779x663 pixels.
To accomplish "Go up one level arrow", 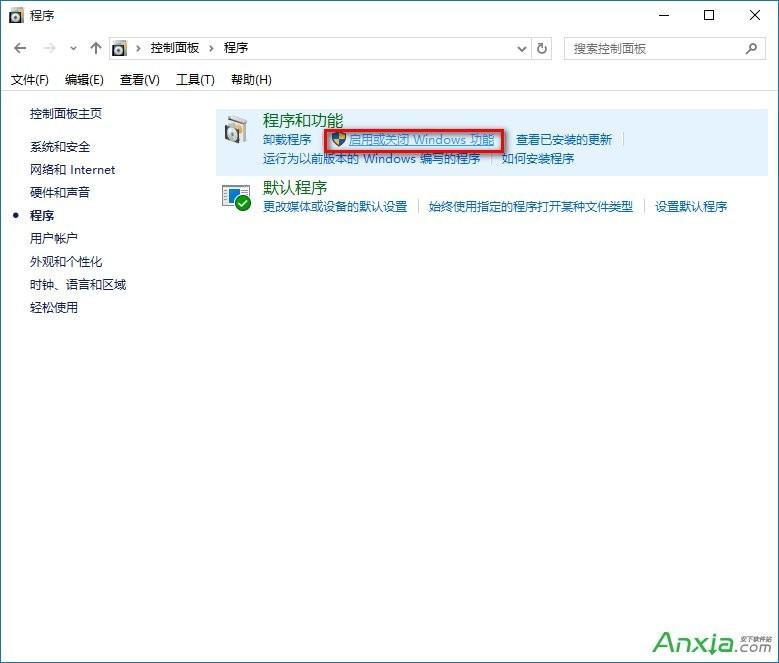I will click(x=96, y=48).
